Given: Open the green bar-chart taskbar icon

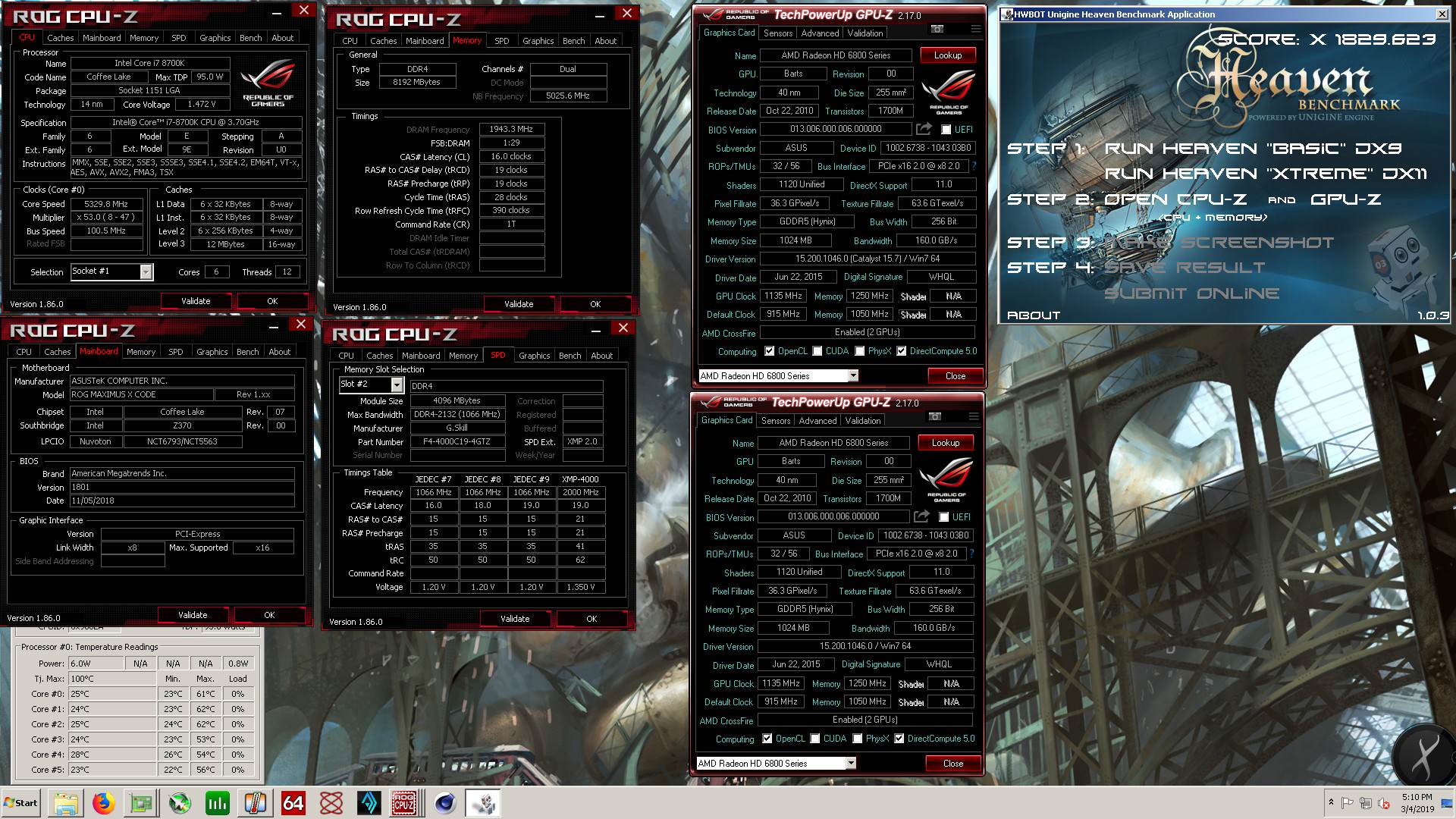Looking at the screenshot, I should point(218,803).
